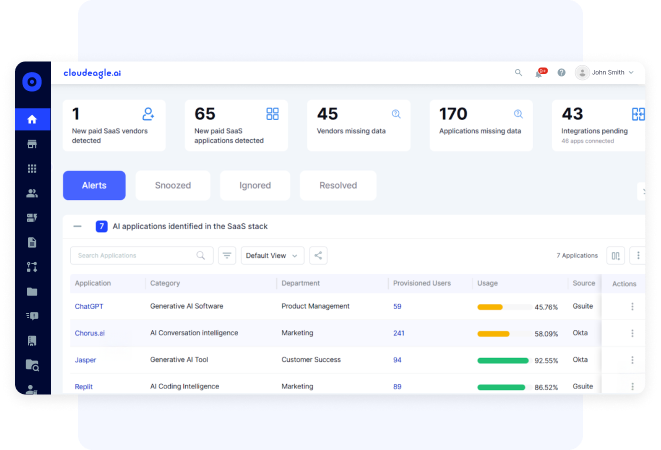Image resolution: width=661 pixels, height=450 pixels.
Task: Open the column layout icon near 7 Applications
Action: (x=615, y=256)
